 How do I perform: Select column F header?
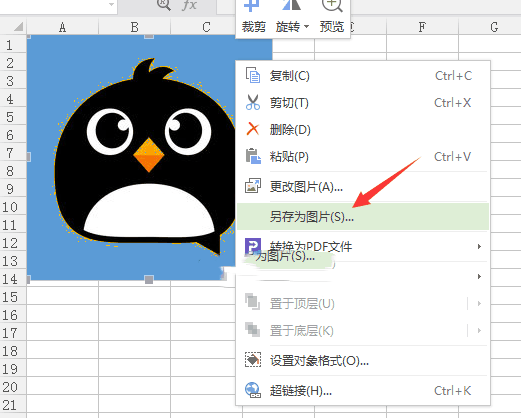pyautogui.click(x=422, y=27)
